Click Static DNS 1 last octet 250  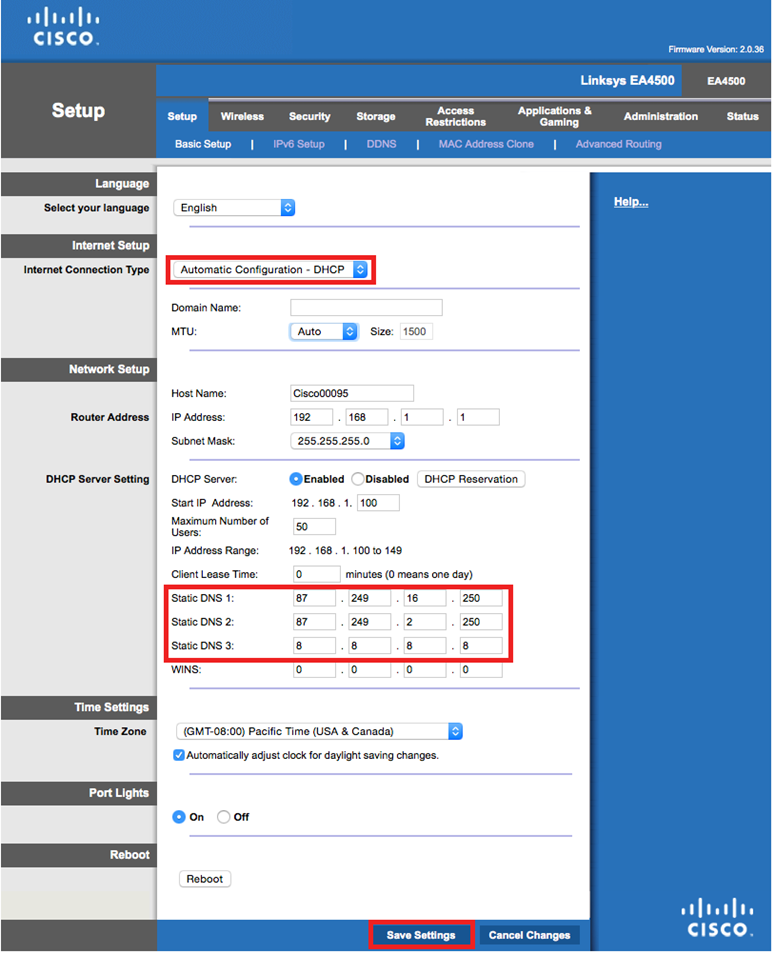click(x=481, y=599)
